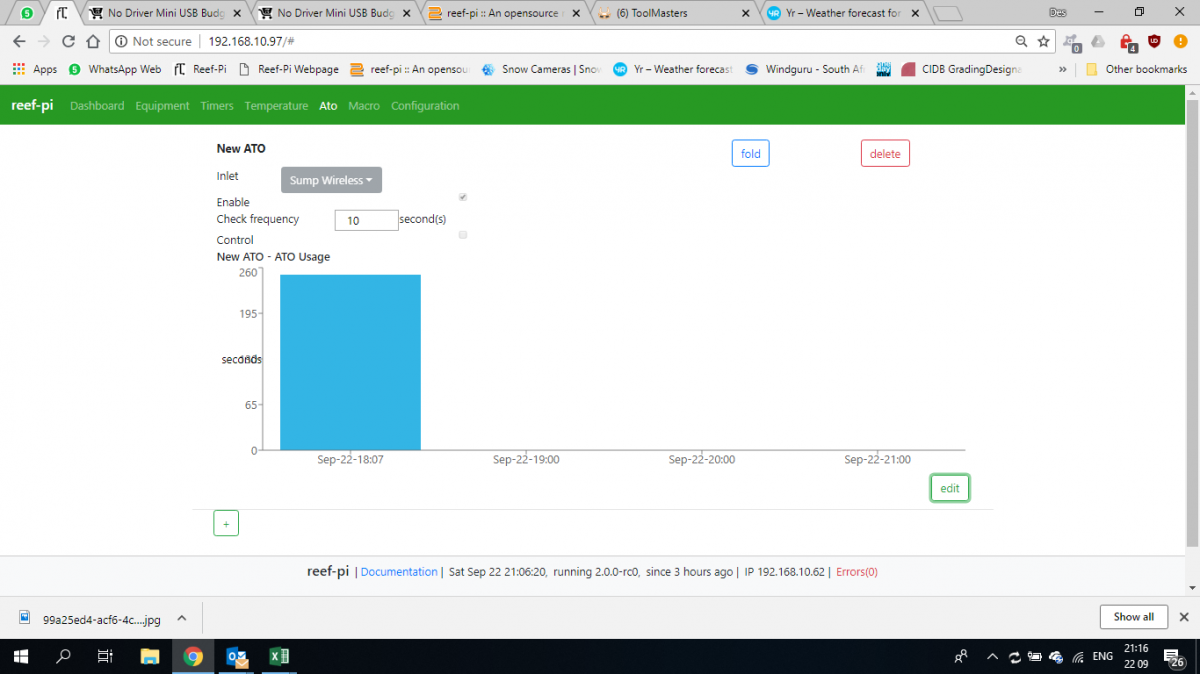Expand hidden system tray icons chevron
The height and width of the screenshot is (674, 1200).
coord(992,657)
